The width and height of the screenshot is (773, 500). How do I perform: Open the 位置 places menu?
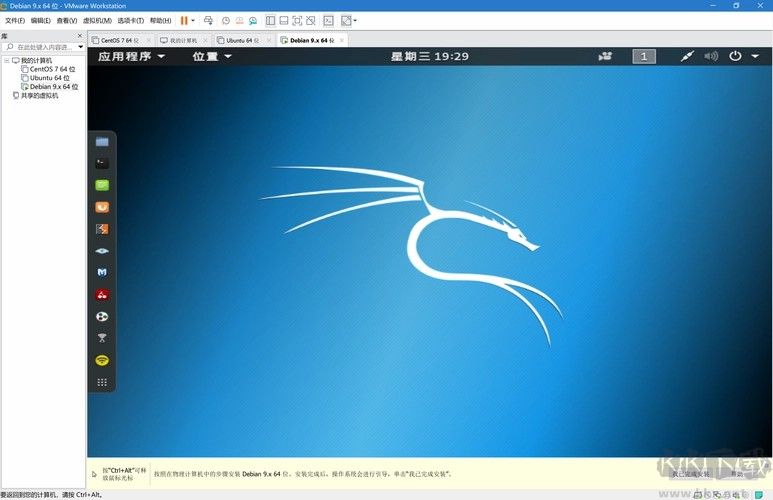pos(211,56)
